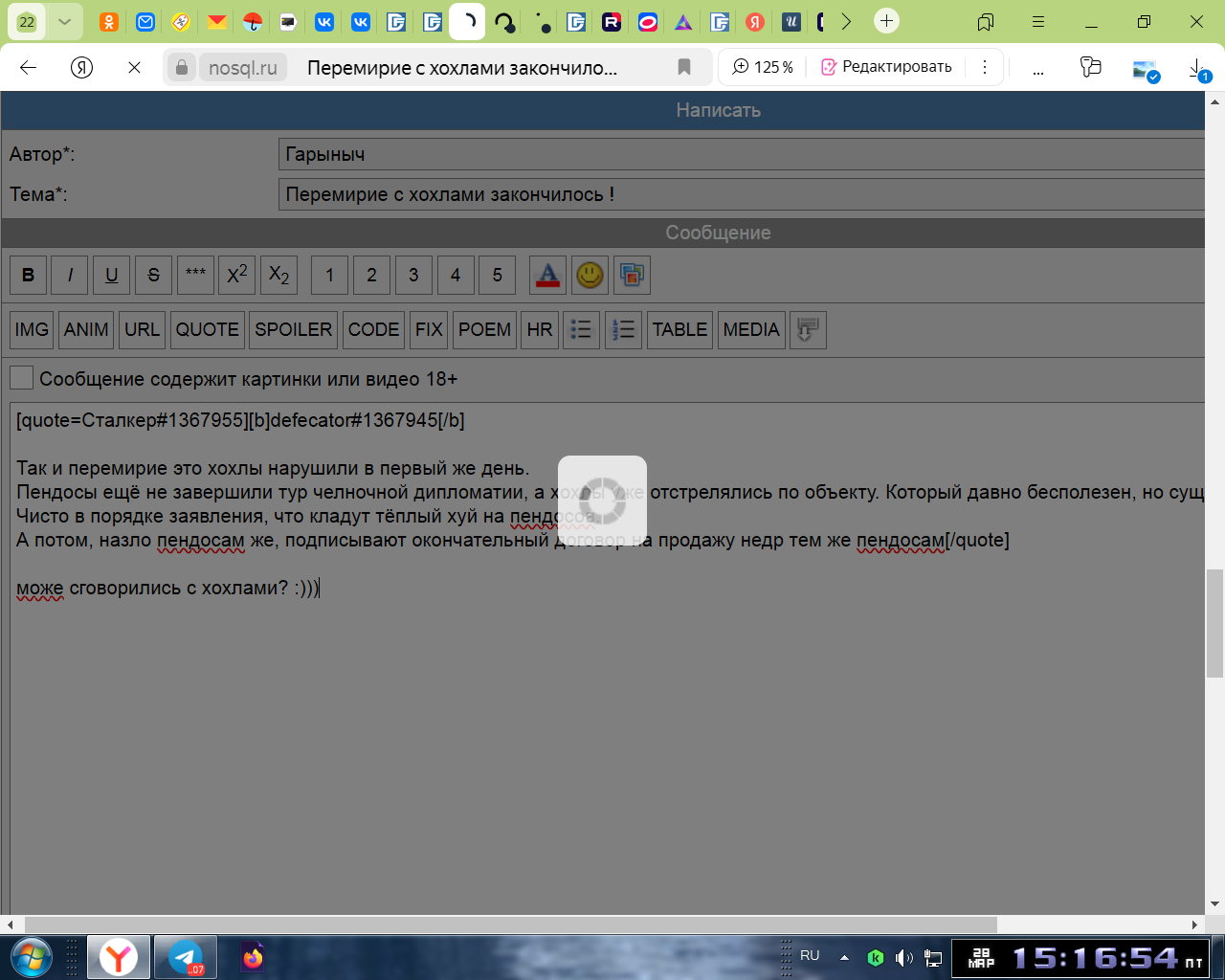1225x980 pixels.
Task: Toggle bold formatting with the B button
Action: (28, 276)
